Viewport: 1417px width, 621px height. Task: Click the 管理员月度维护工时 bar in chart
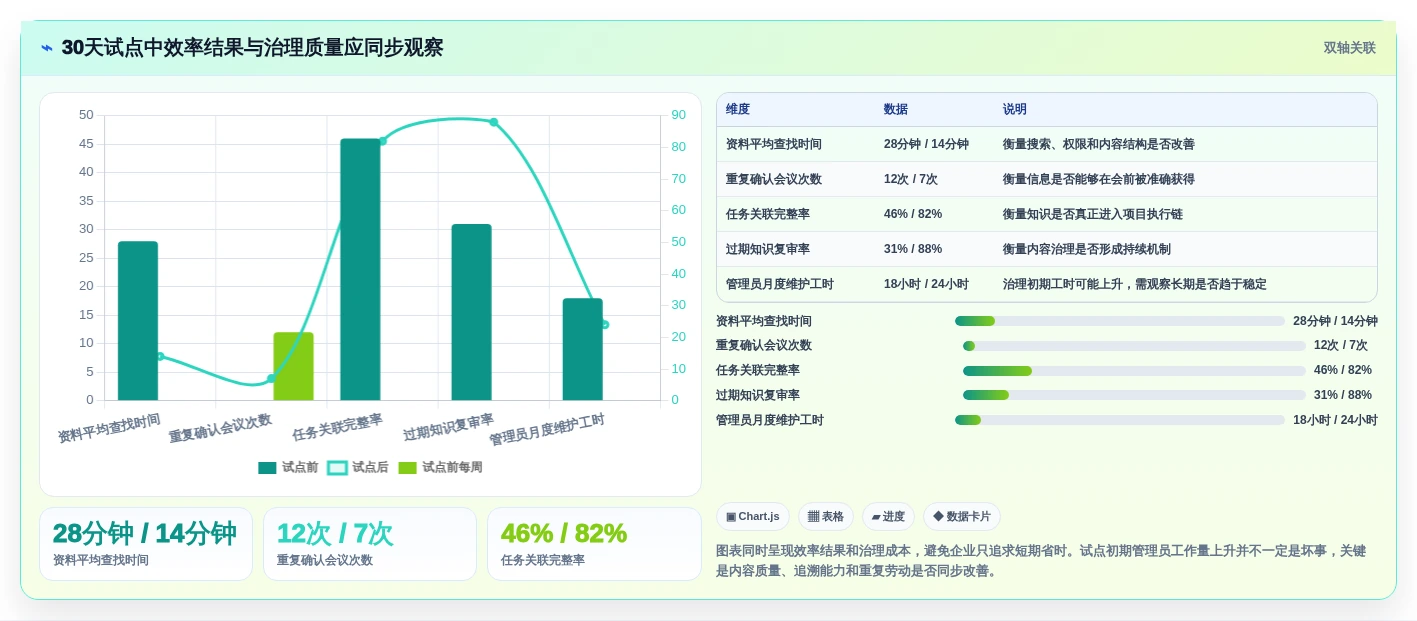[x=583, y=349]
